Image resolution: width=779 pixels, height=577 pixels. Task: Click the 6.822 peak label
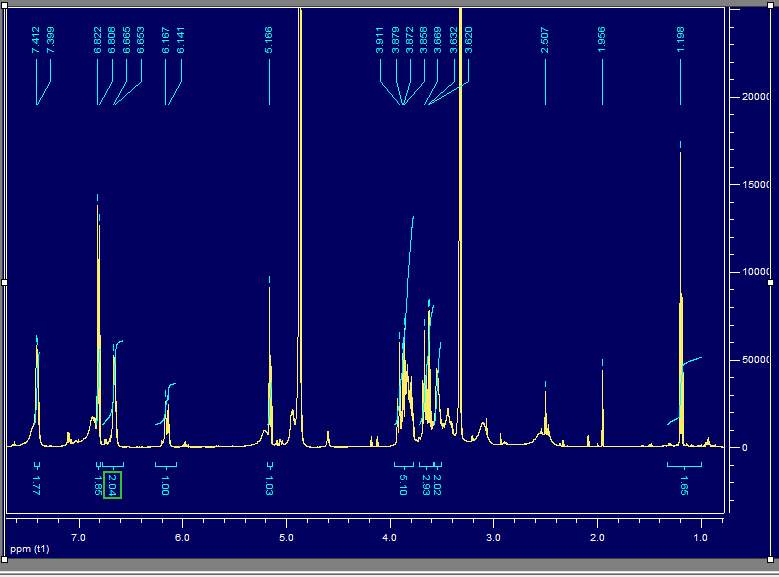(x=97, y=41)
